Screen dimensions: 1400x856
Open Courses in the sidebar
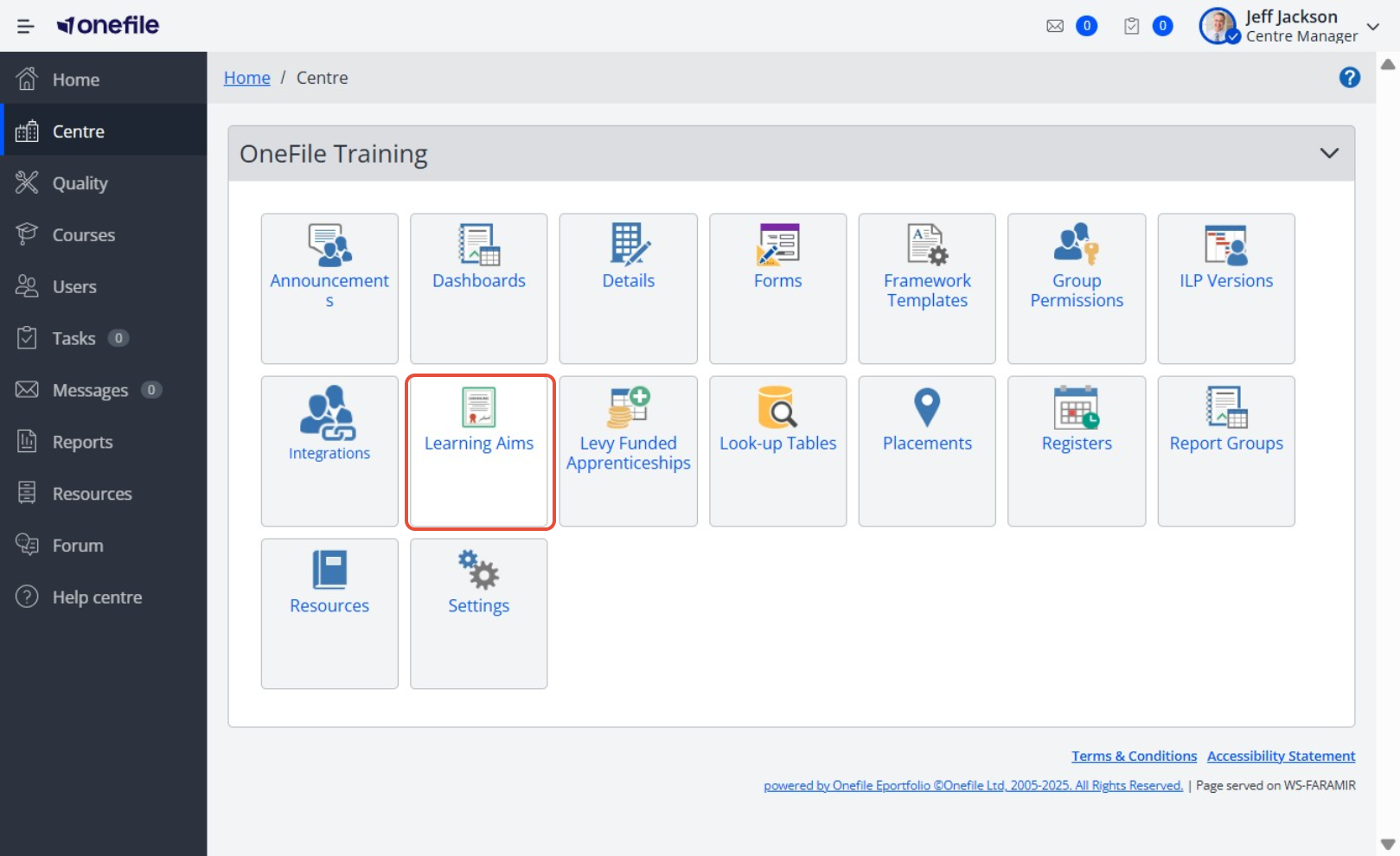(104, 235)
